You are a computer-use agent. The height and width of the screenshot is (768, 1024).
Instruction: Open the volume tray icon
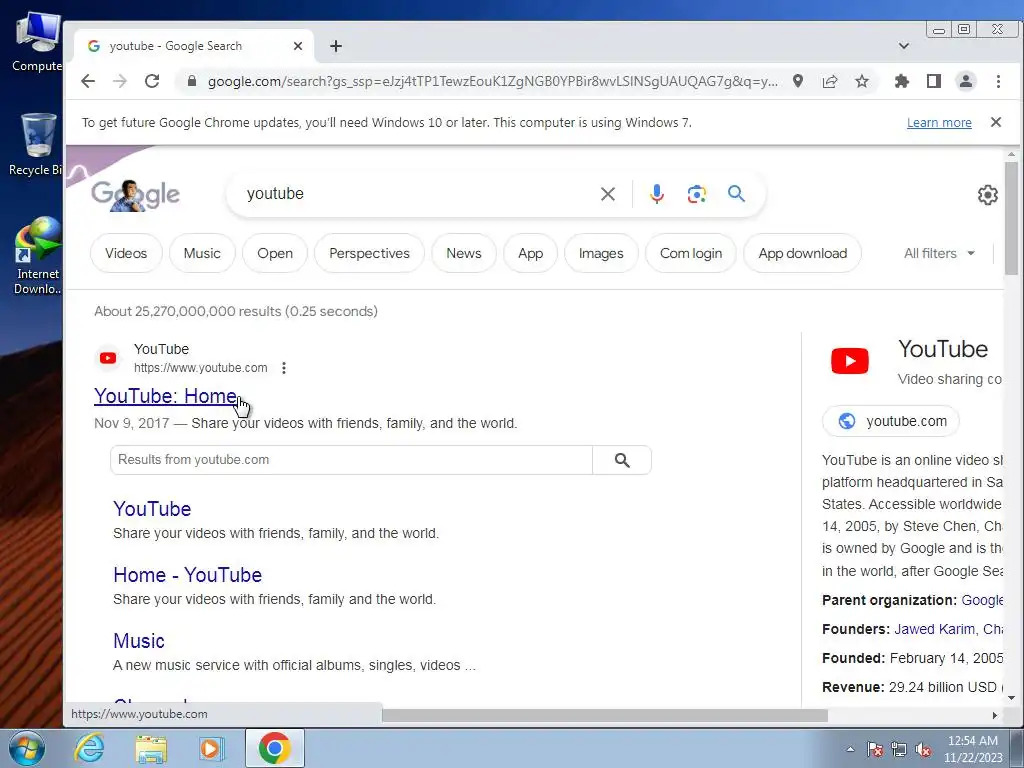pos(923,750)
